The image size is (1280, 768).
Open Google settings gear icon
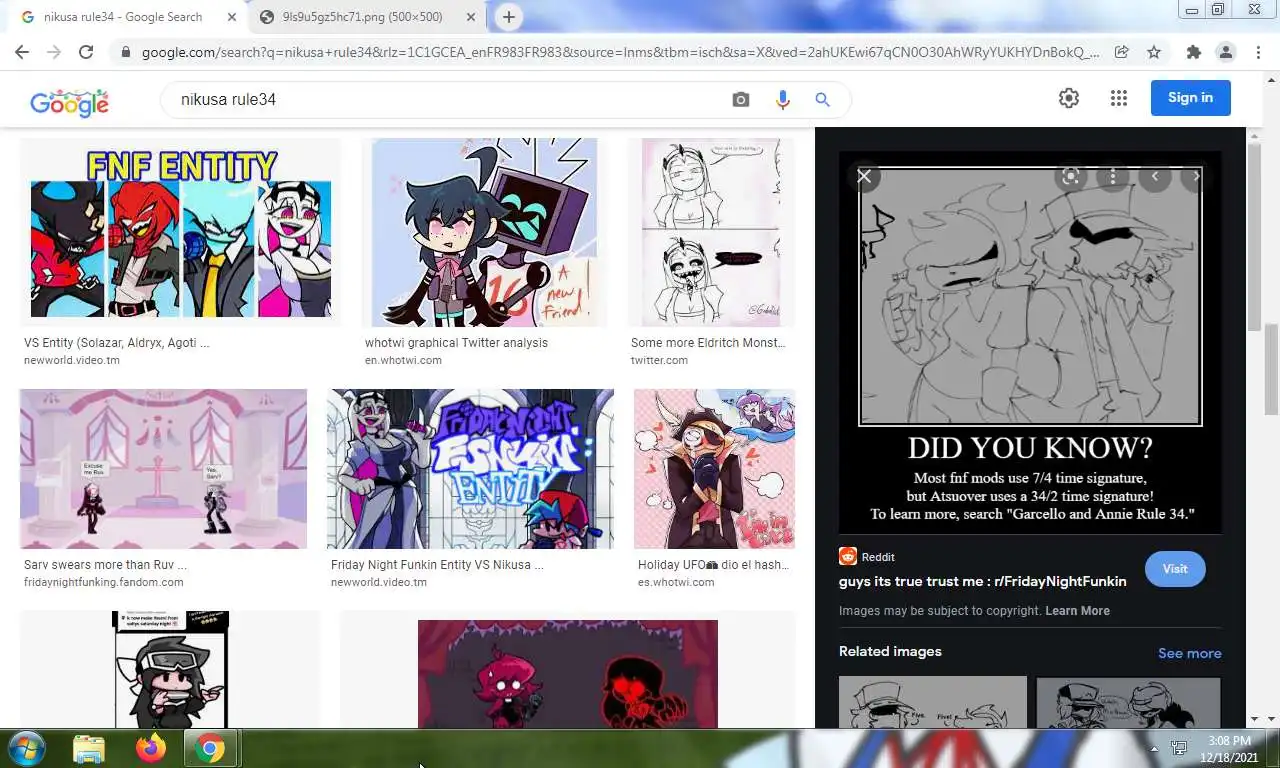coord(1069,98)
